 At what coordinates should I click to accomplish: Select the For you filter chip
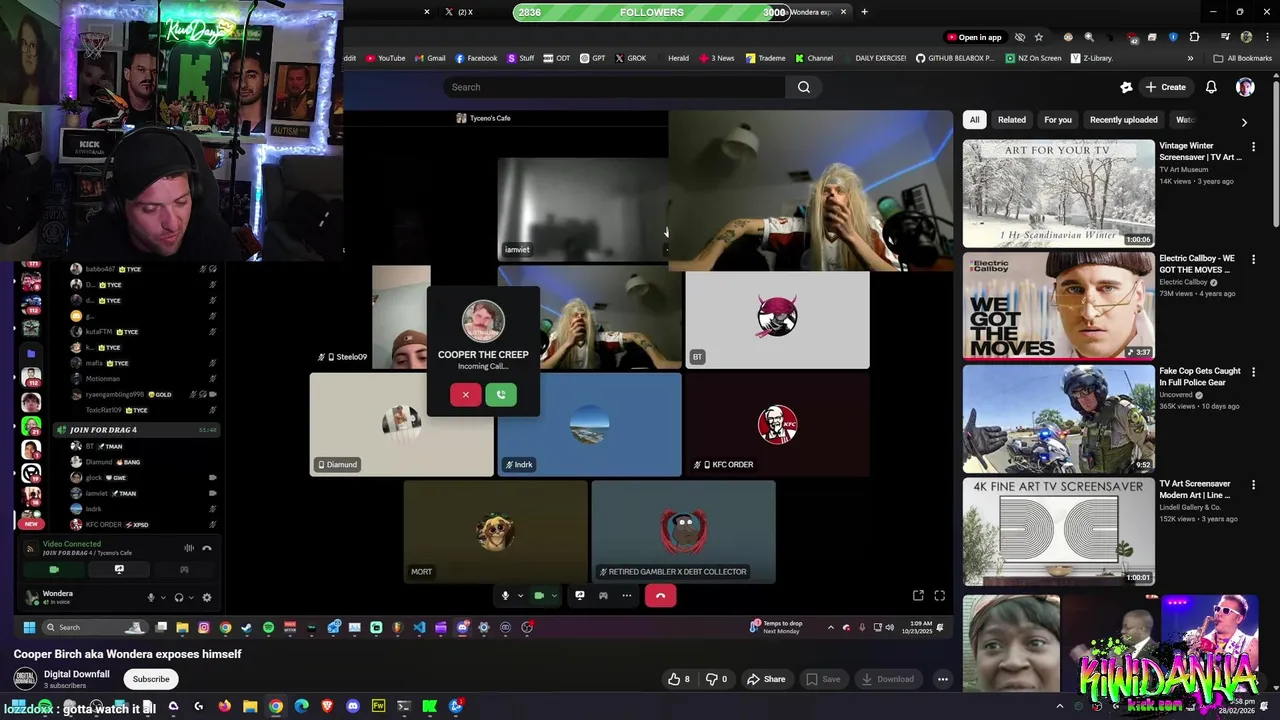click(x=1058, y=120)
